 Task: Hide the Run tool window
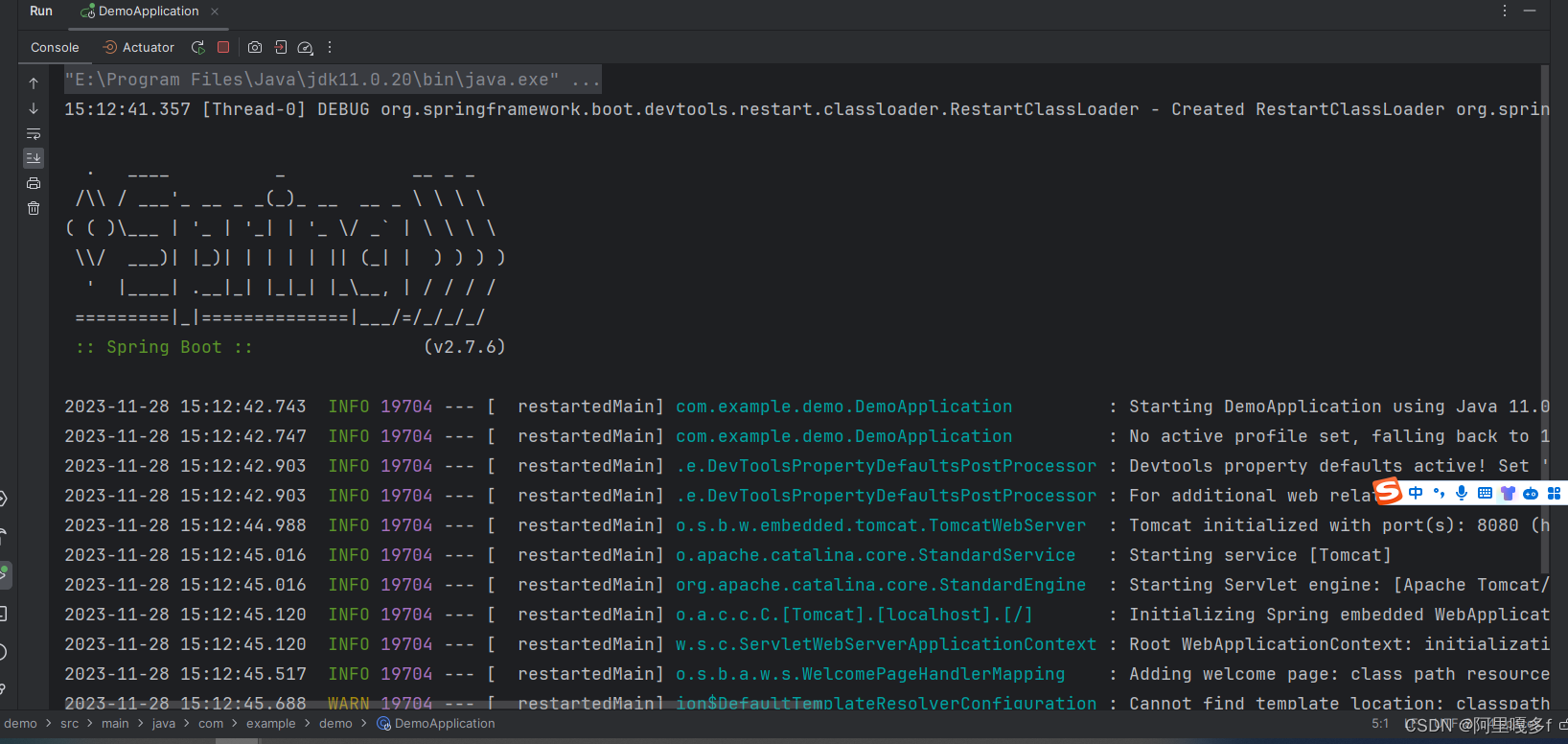[x=1530, y=11]
